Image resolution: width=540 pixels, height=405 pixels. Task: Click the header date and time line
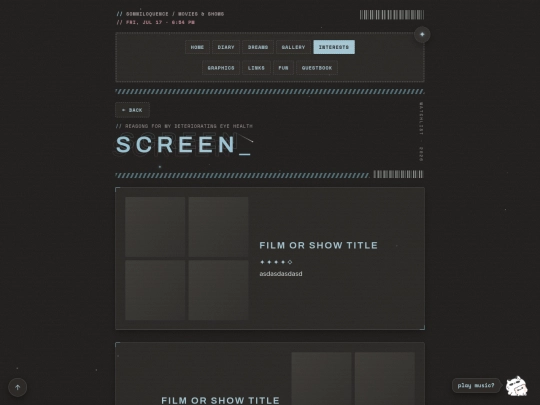pyautogui.click(x=156, y=22)
